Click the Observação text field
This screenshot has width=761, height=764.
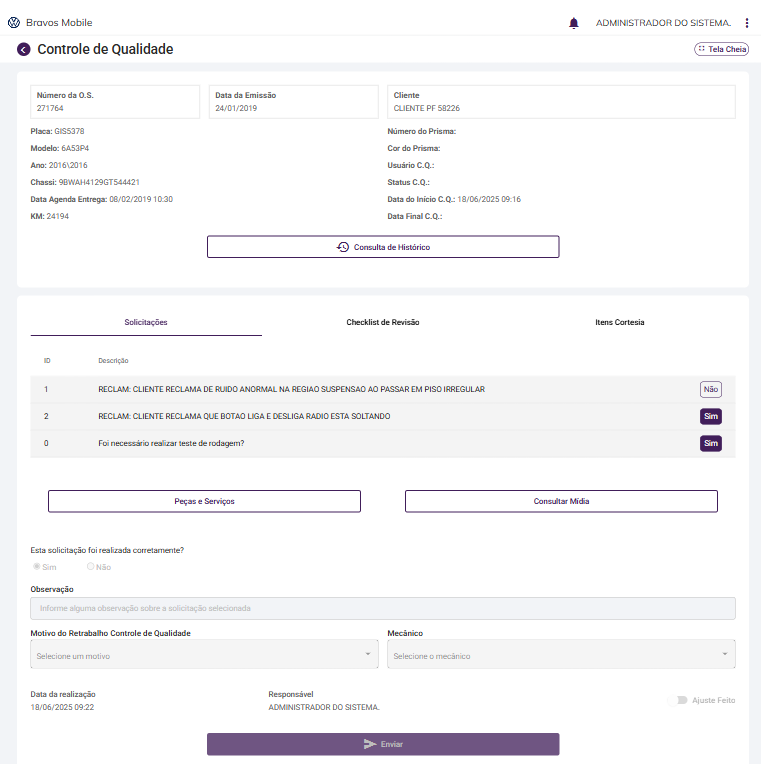tap(383, 608)
